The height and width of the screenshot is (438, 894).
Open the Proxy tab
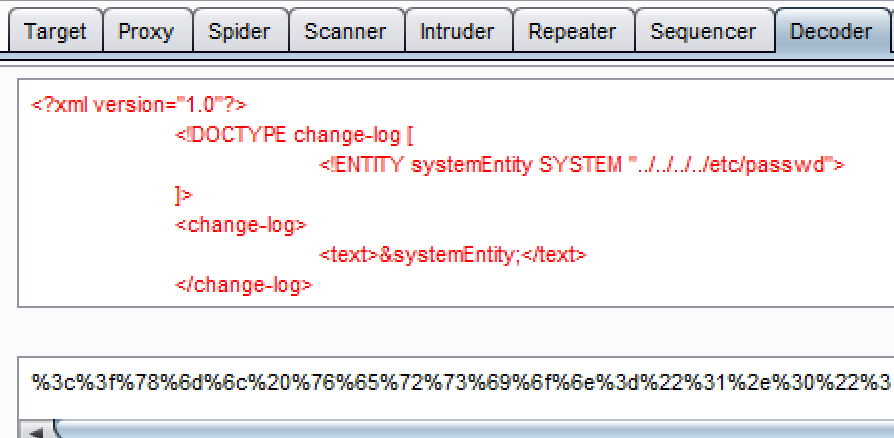(x=146, y=31)
